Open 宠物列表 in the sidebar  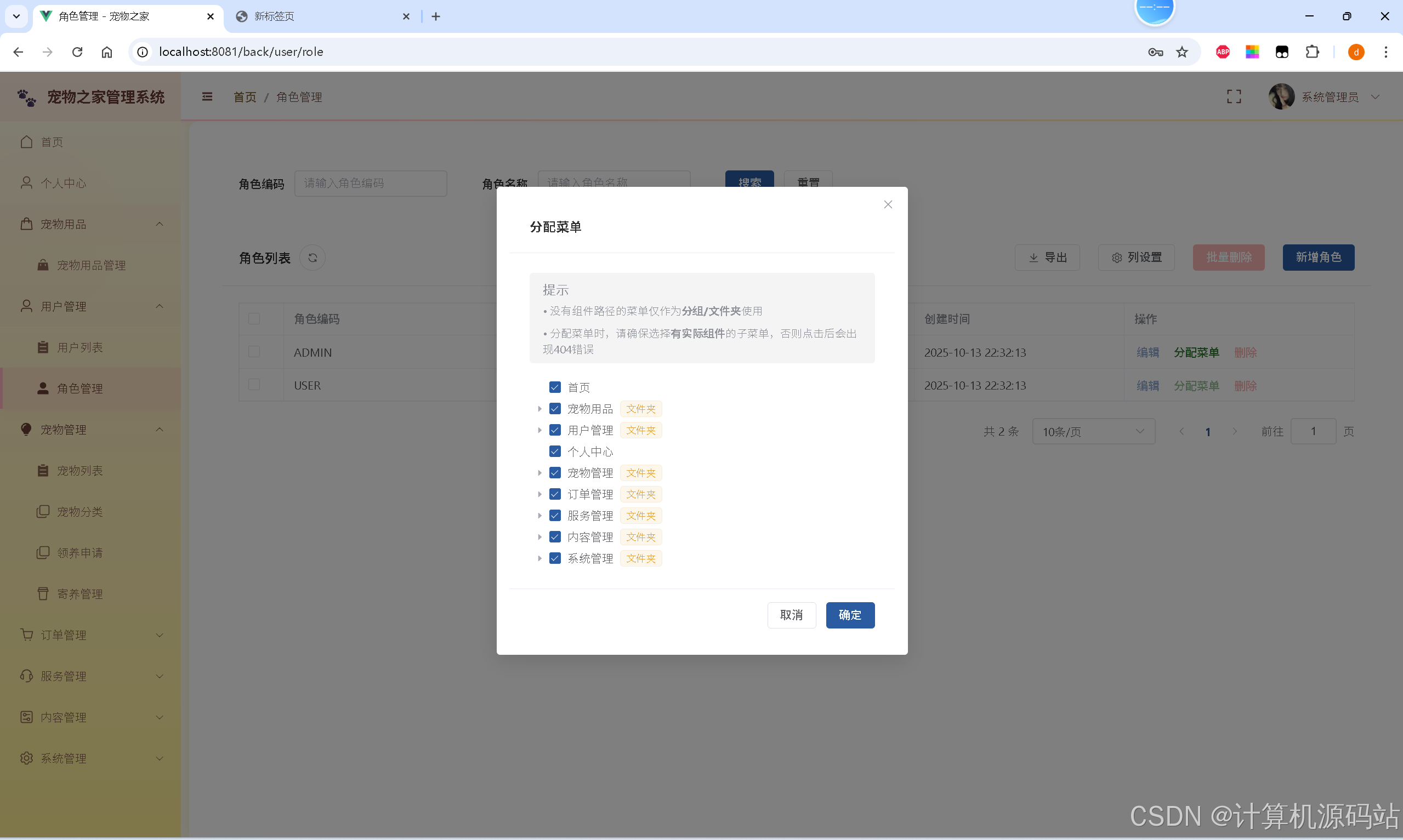click(x=90, y=470)
